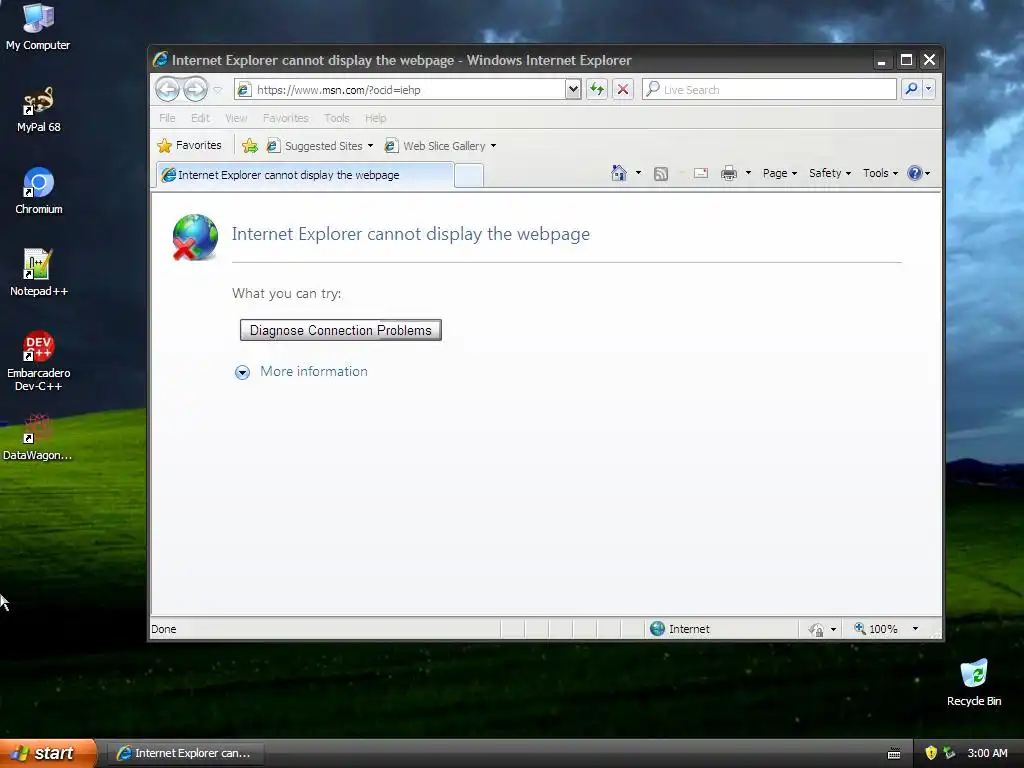Click the security shield tray icon
The image size is (1024, 768).
point(931,753)
